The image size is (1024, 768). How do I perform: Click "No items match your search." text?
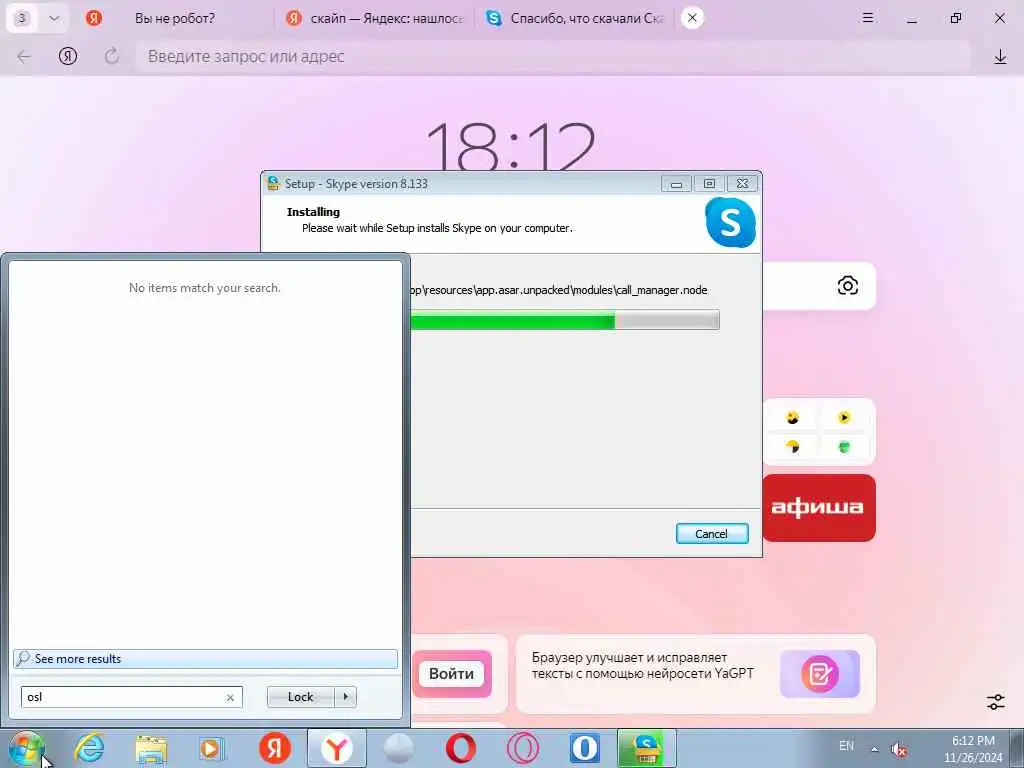point(205,287)
